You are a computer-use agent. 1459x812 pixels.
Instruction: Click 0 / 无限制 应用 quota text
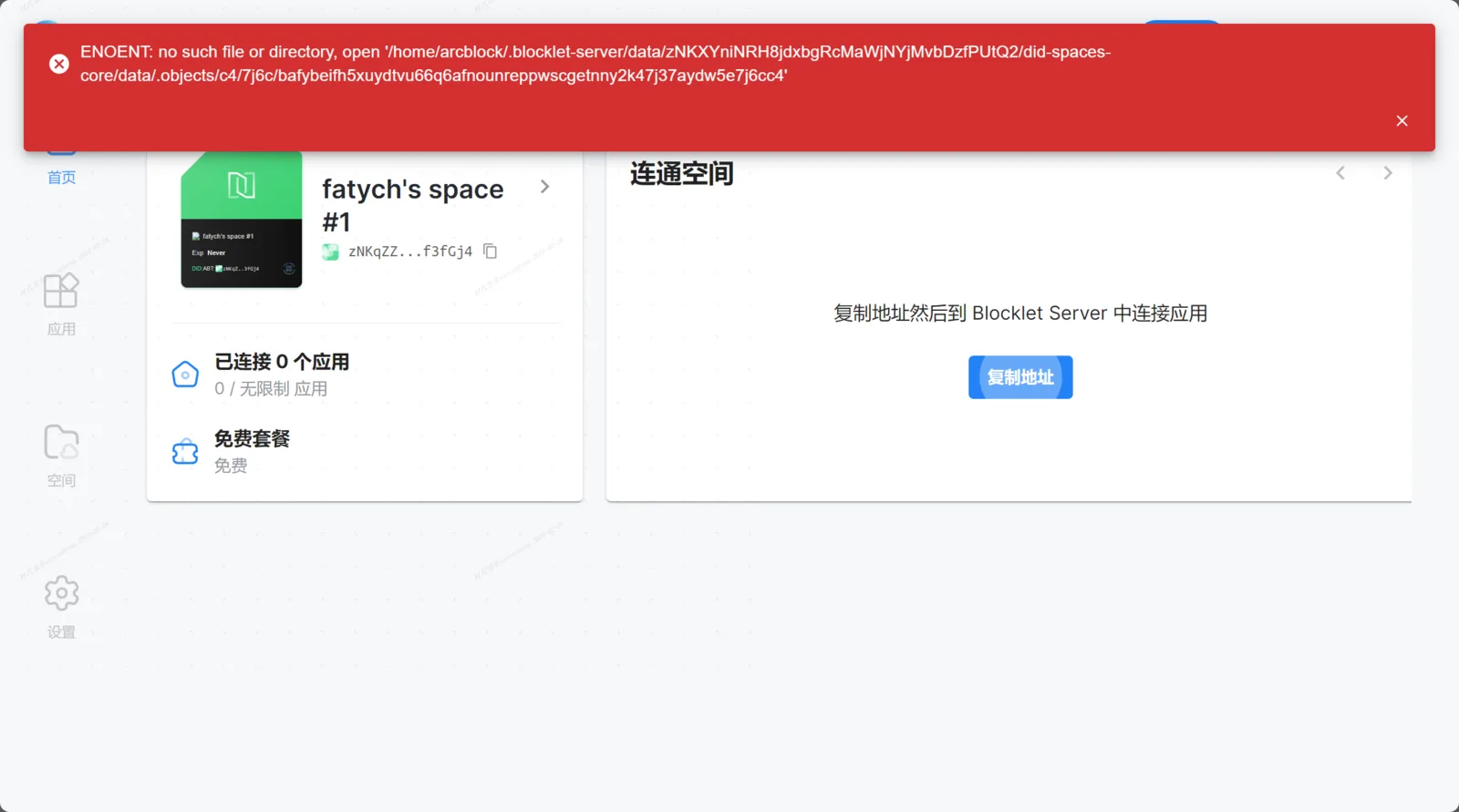pos(271,389)
